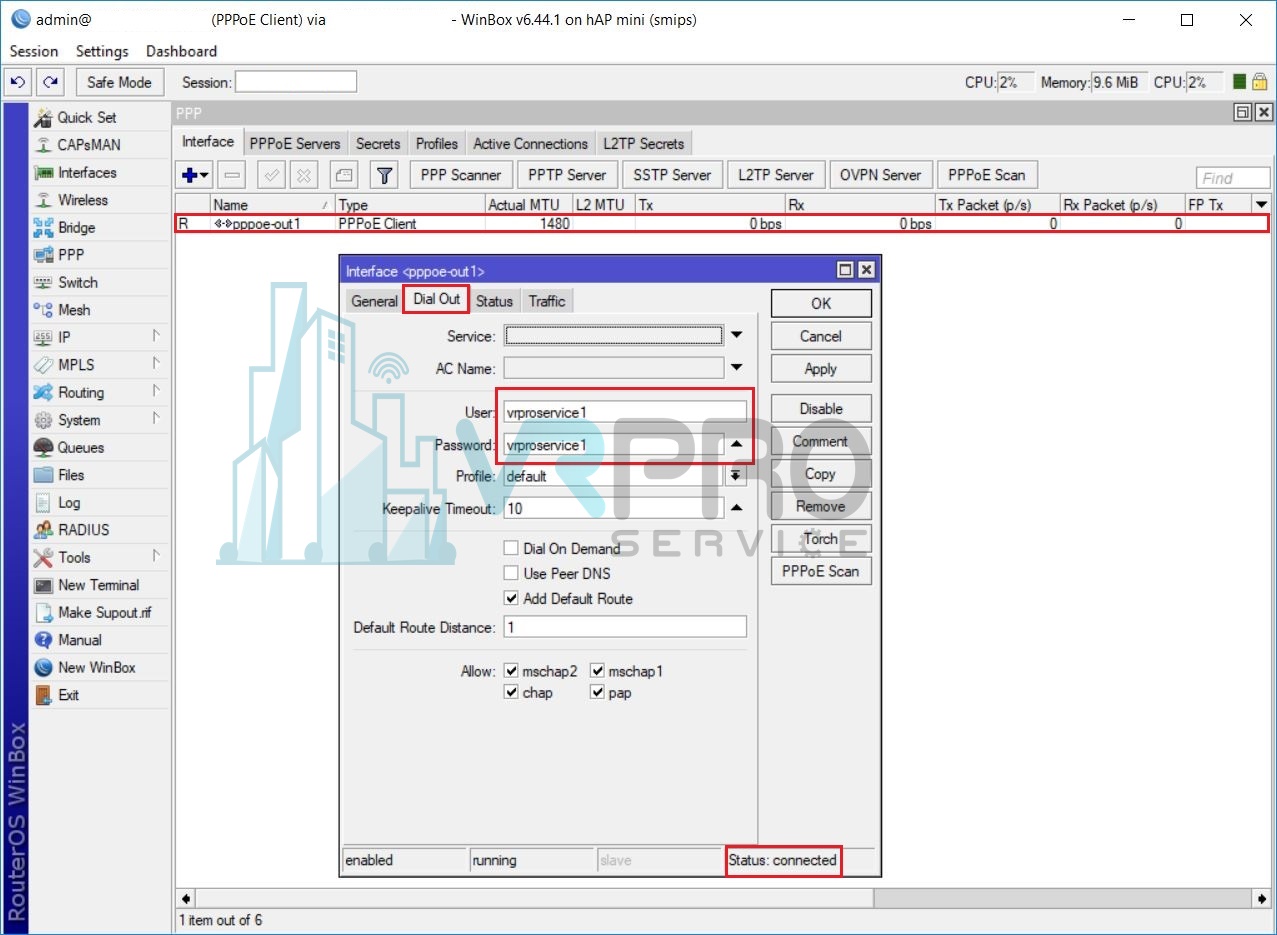Viewport: 1277px width, 935px height.
Task: Open New WinBox from sidebar
Action: tap(97, 668)
